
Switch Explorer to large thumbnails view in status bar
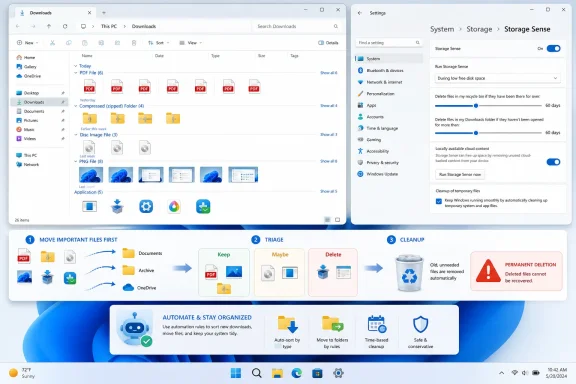click(x=337, y=220)
